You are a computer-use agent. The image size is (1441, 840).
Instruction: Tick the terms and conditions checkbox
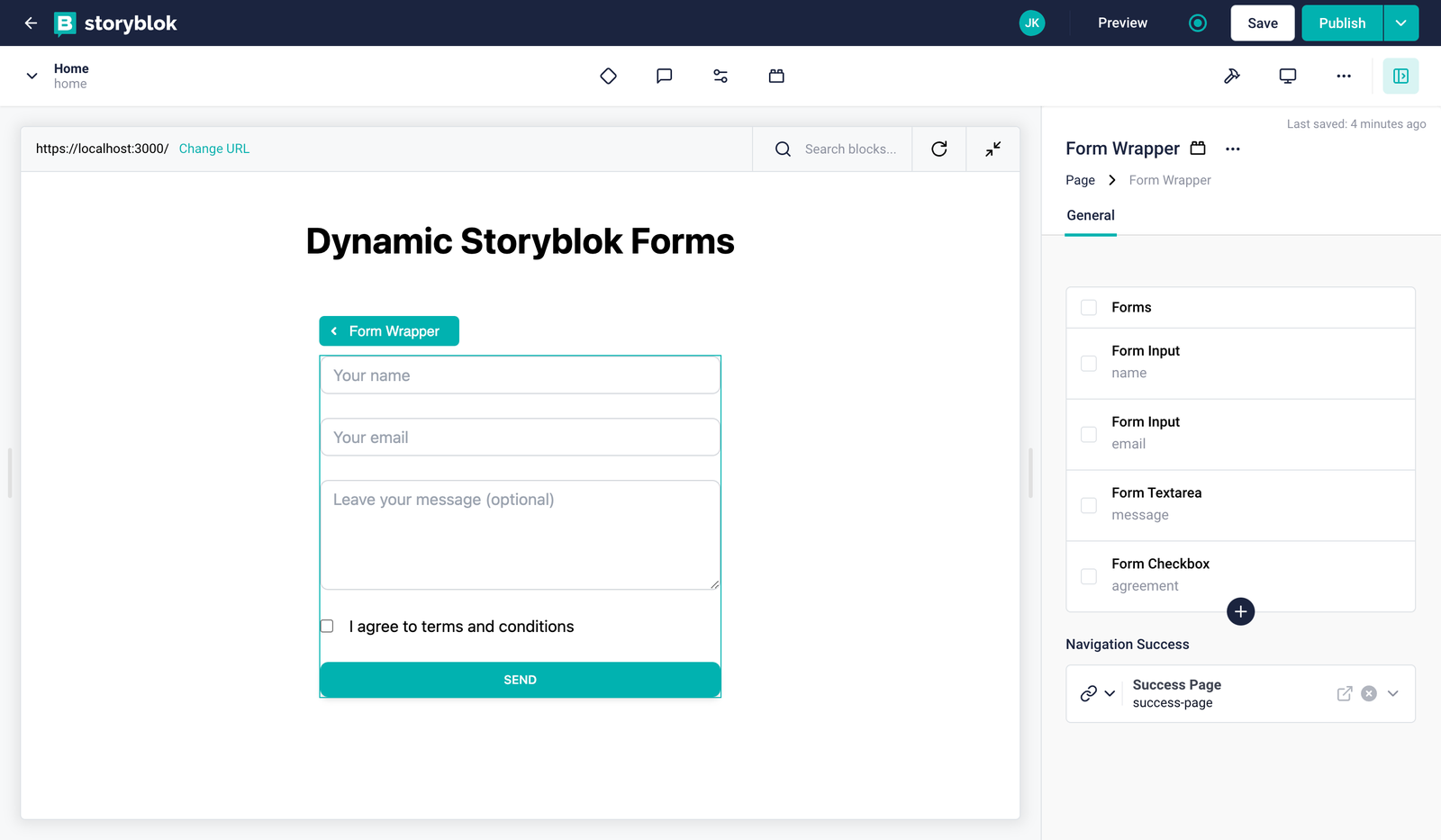click(x=327, y=626)
